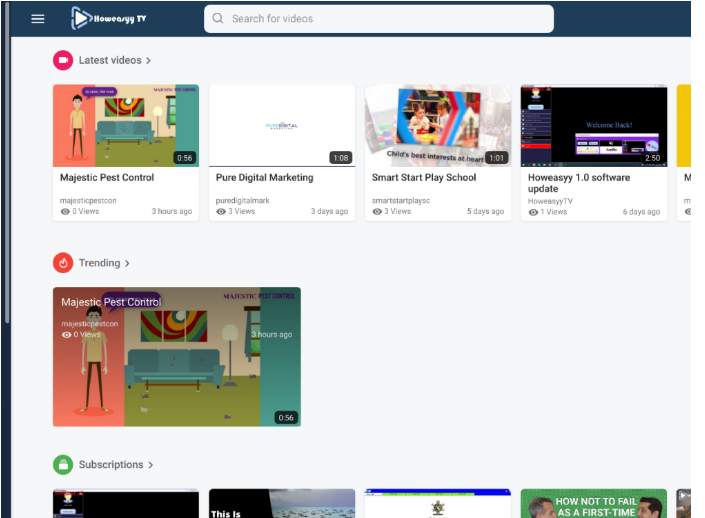Open the Latest videos section link

[x=110, y=60]
